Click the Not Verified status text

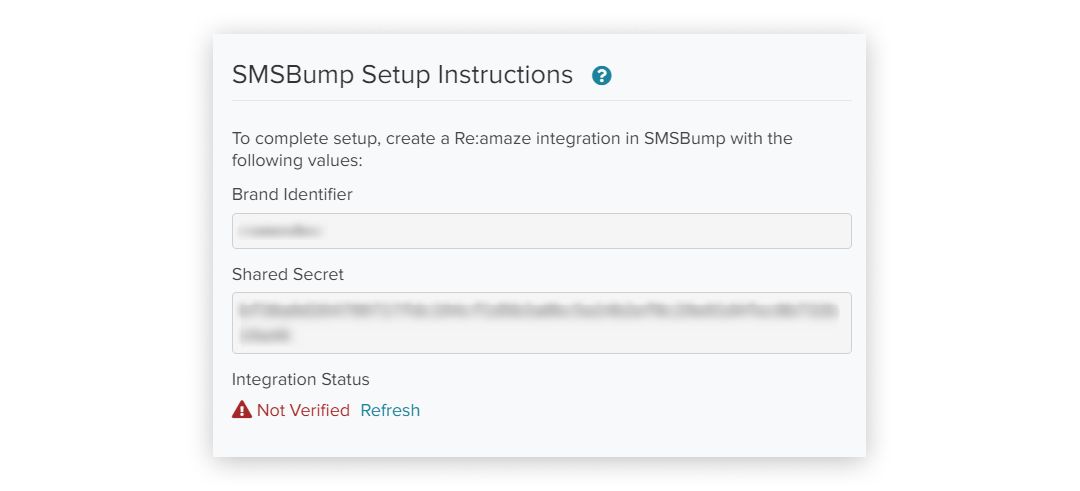point(303,410)
